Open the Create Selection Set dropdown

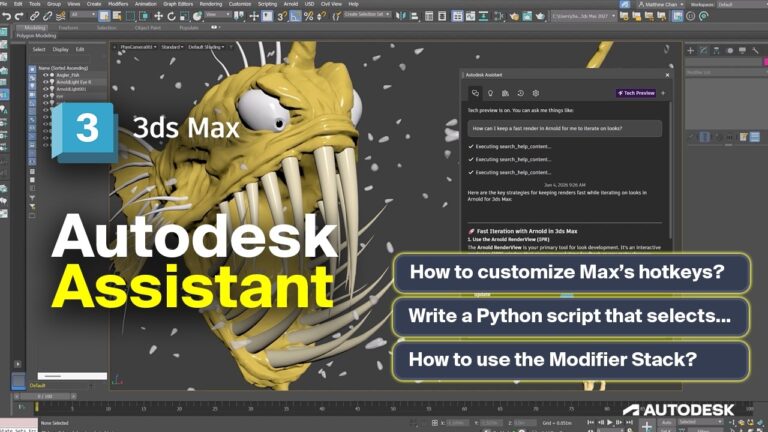coord(367,15)
